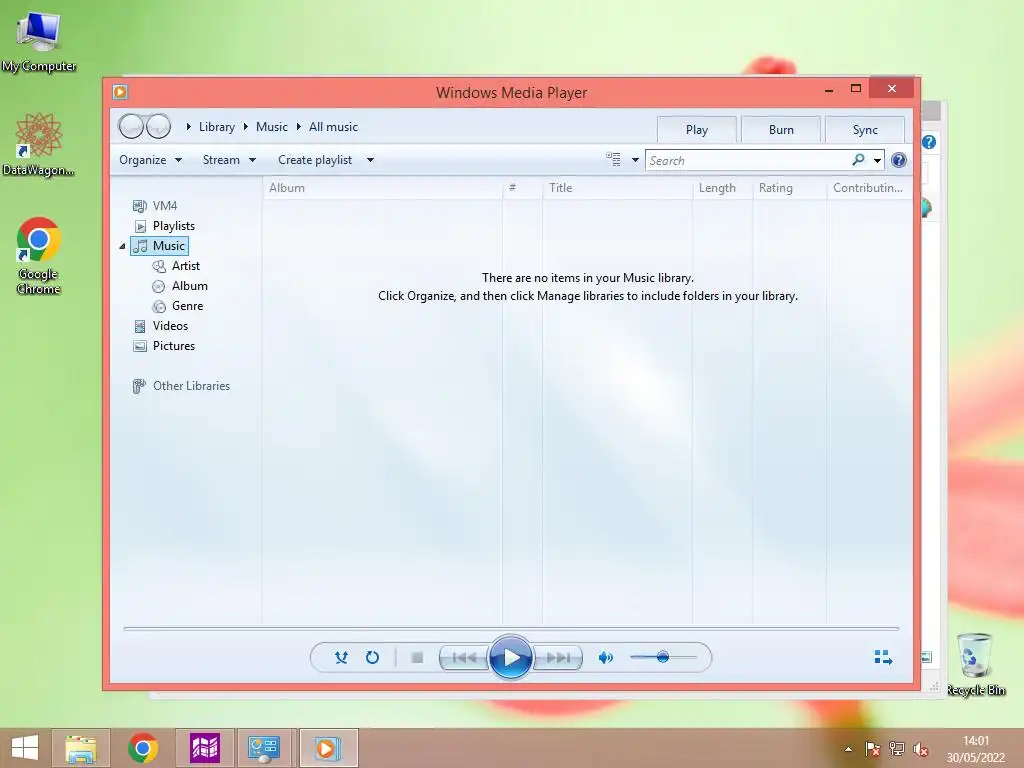The width and height of the screenshot is (1024, 768).
Task: Click the View options icon
Action: click(x=613, y=159)
